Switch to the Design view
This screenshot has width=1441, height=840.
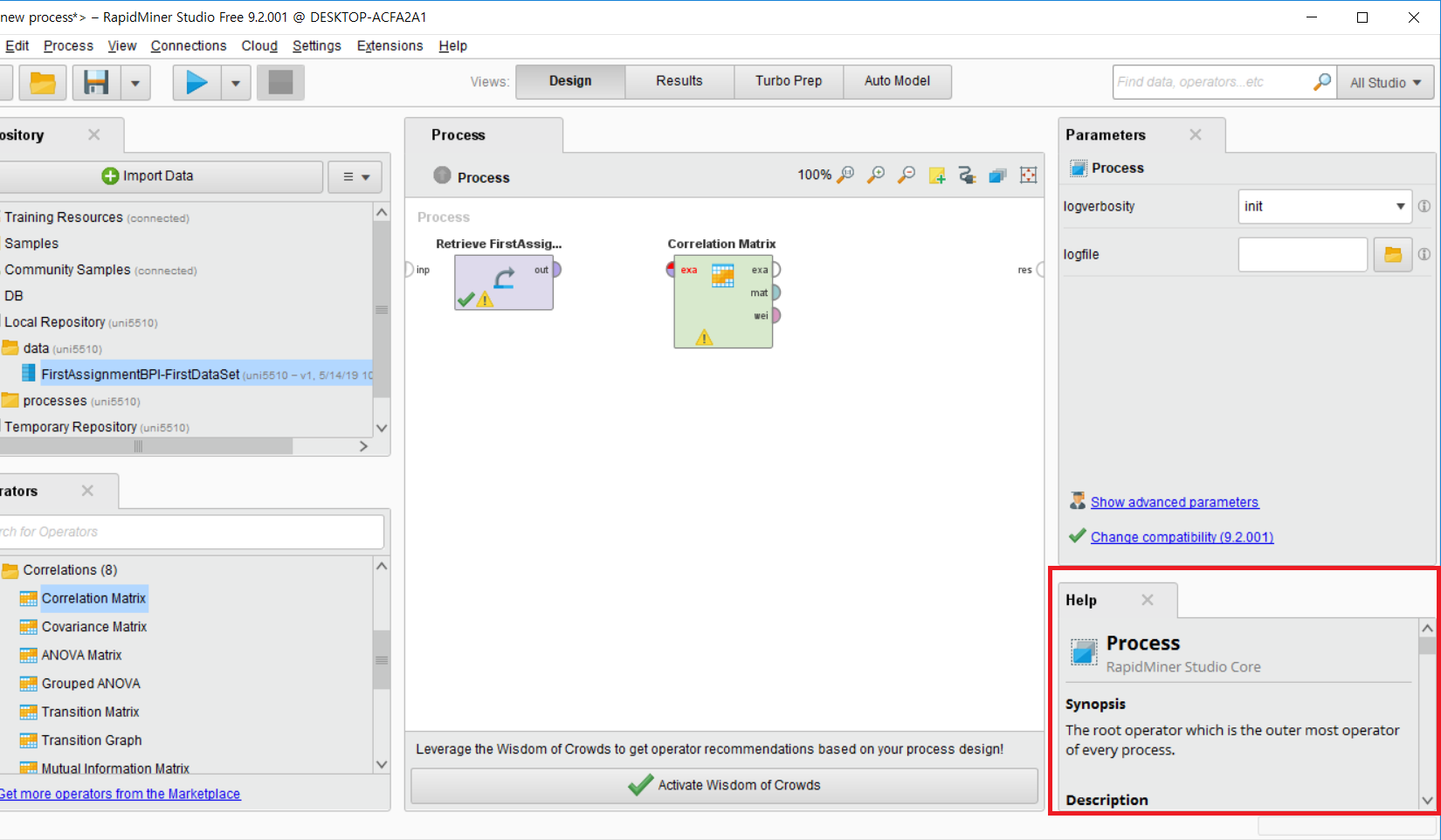point(570,81)
